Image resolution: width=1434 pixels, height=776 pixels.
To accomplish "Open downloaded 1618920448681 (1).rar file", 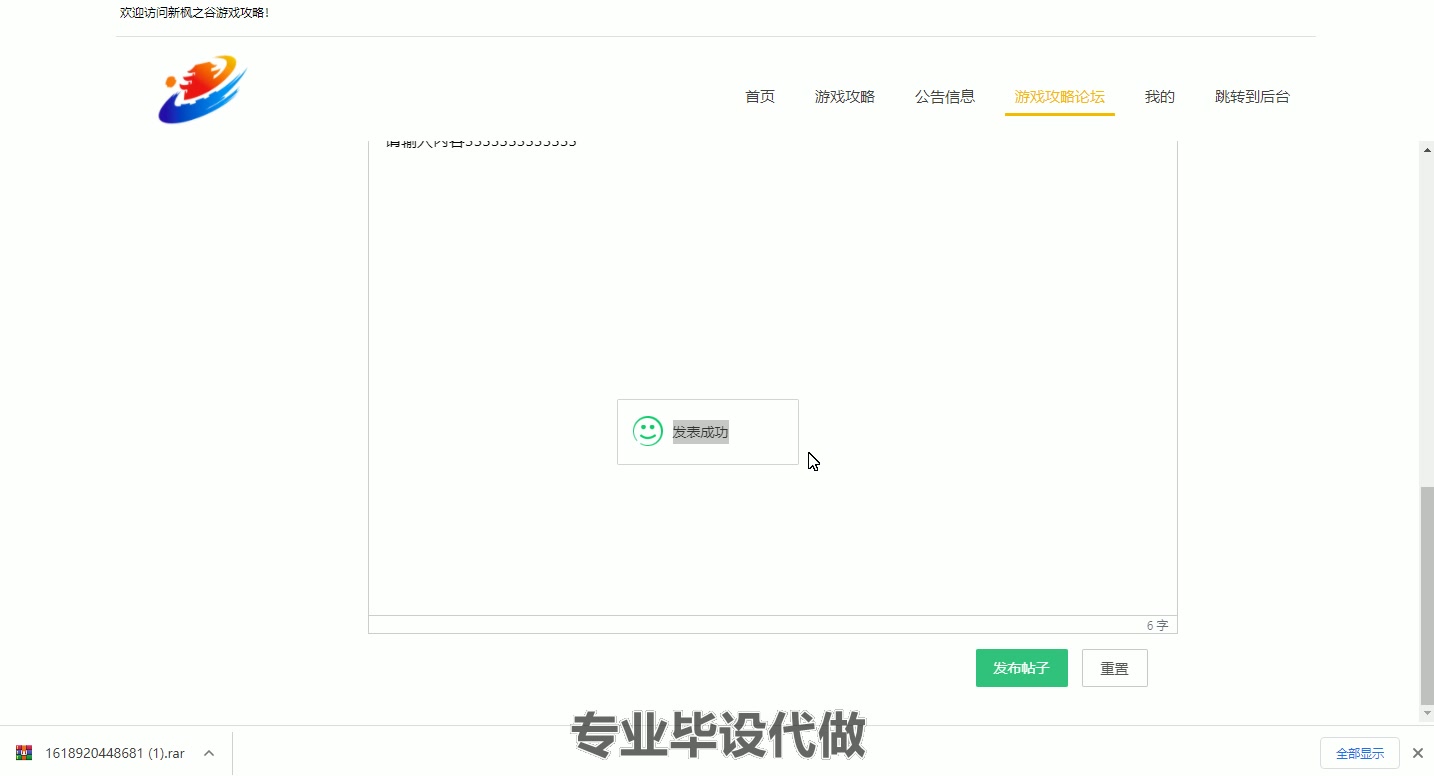I will (x=115, y=753).
